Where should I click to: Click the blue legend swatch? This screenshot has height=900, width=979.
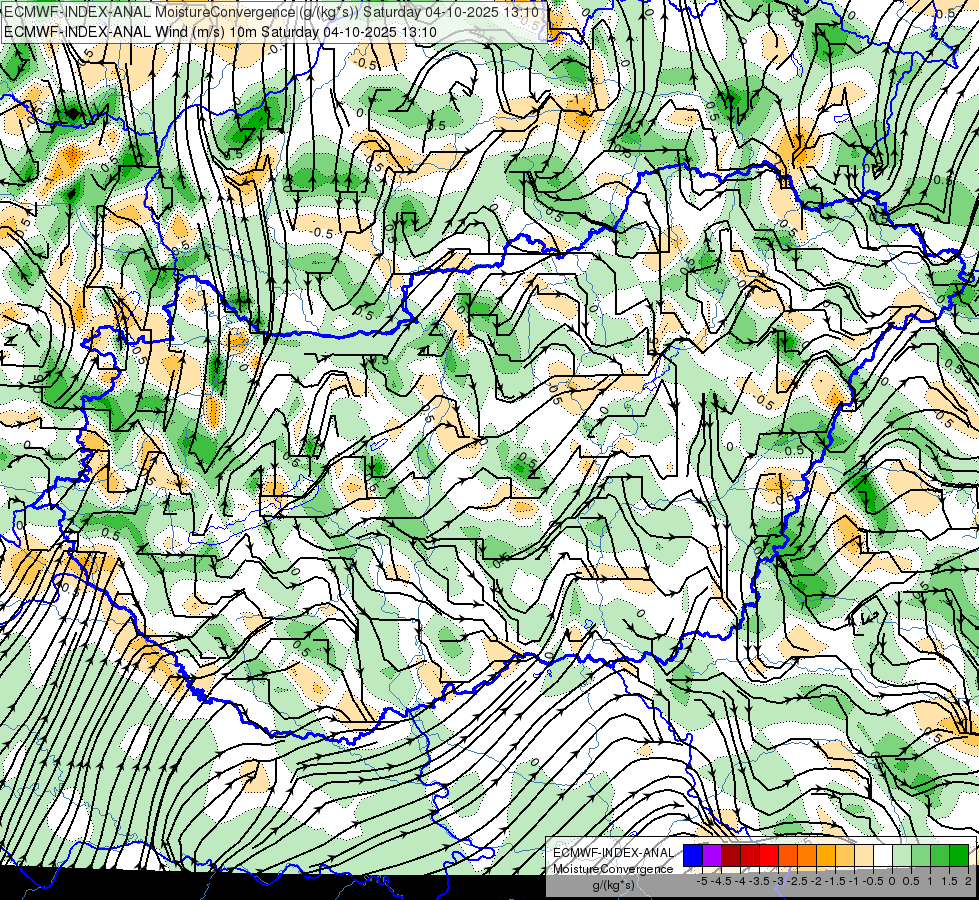click(693, 856)
